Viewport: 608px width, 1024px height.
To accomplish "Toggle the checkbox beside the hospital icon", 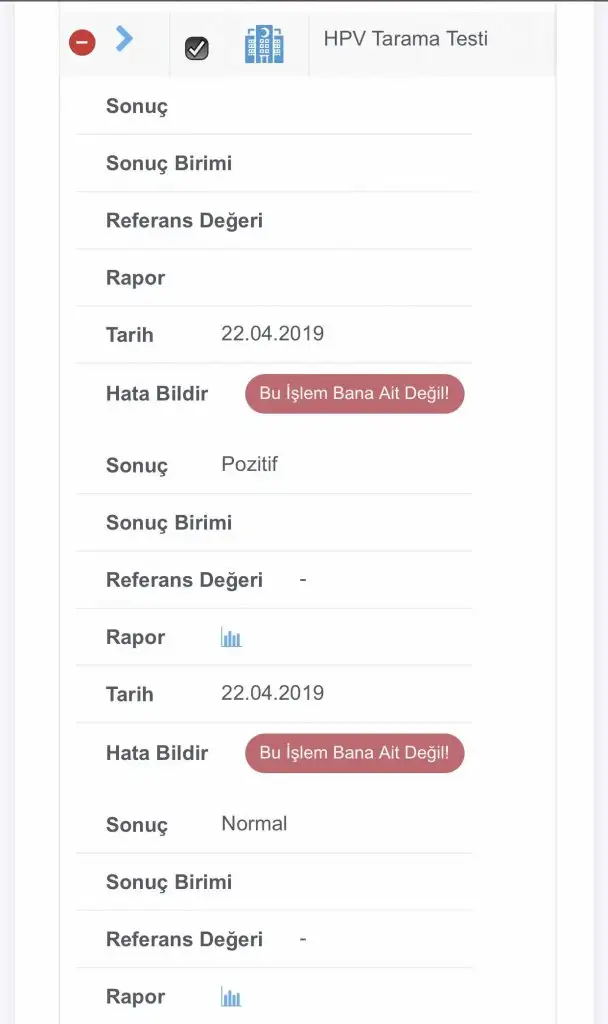I will (197, 47).
